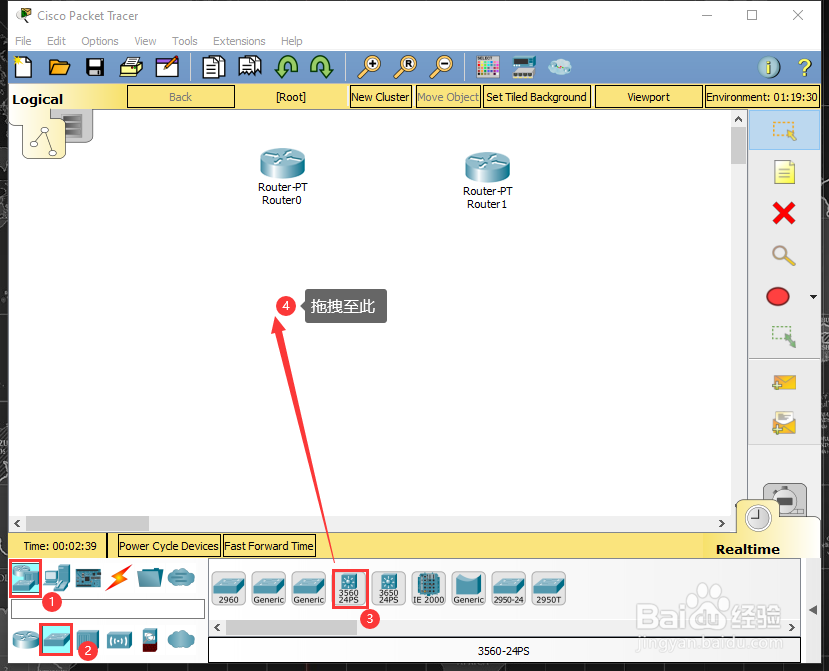Open the View menu
The image size is (829, 671).
click(x=145, y=41)
